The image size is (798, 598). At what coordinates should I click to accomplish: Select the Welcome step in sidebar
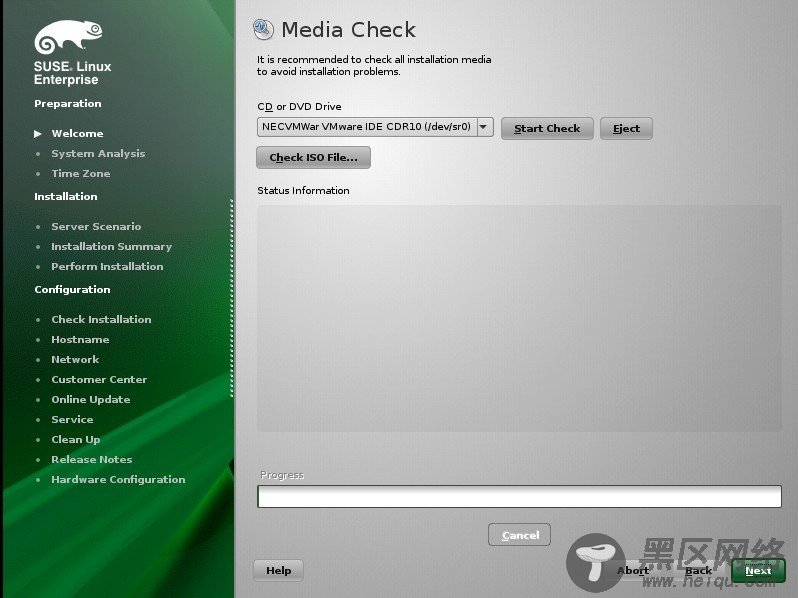tap(77, 133)
